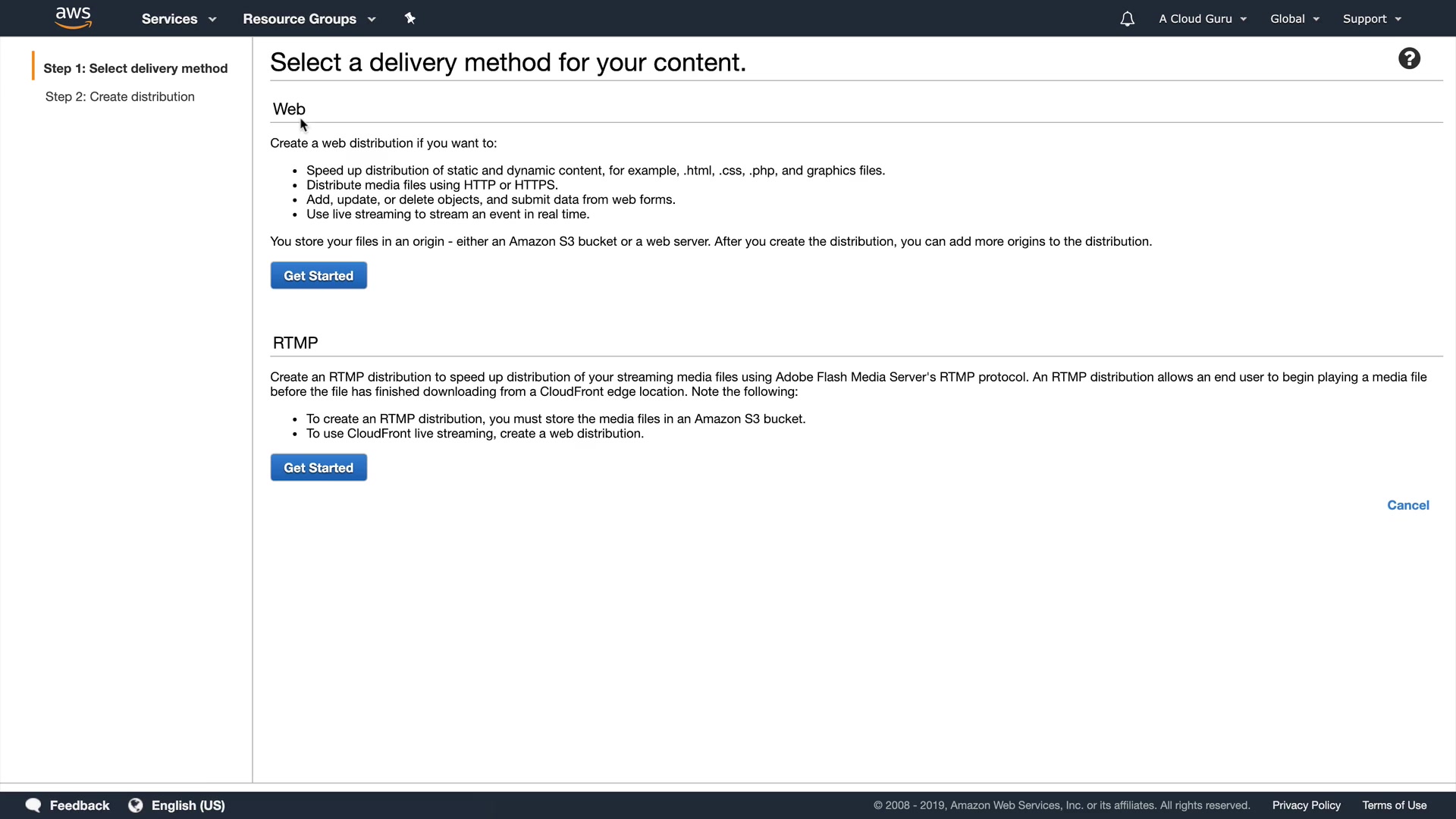
Task: Click the help question mark icon
Action: tap(1409, 58)
